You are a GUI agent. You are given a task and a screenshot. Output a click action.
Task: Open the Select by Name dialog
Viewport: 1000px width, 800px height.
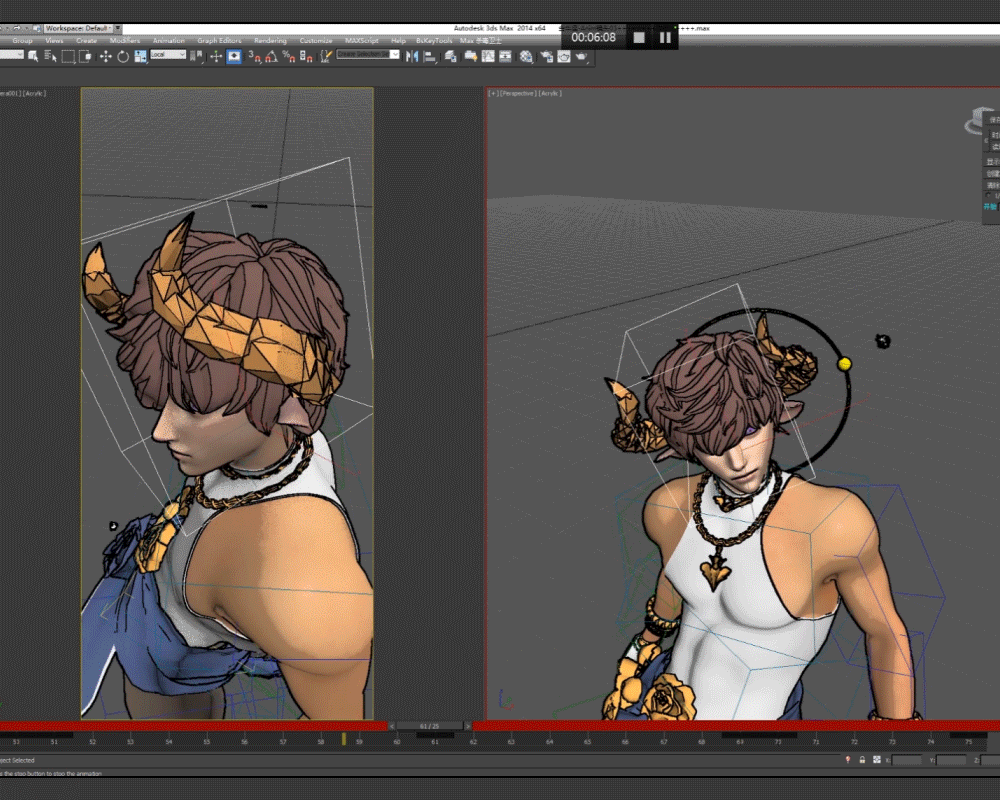pos(50,56)
